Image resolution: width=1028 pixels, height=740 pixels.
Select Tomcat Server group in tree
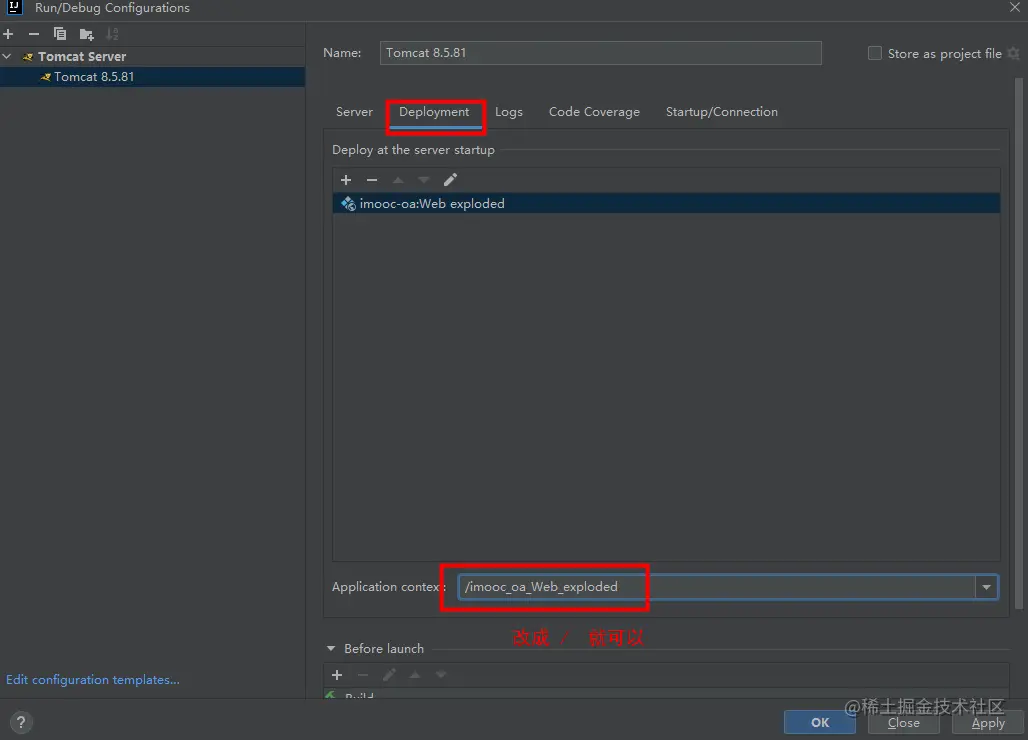tap(82, 56)
